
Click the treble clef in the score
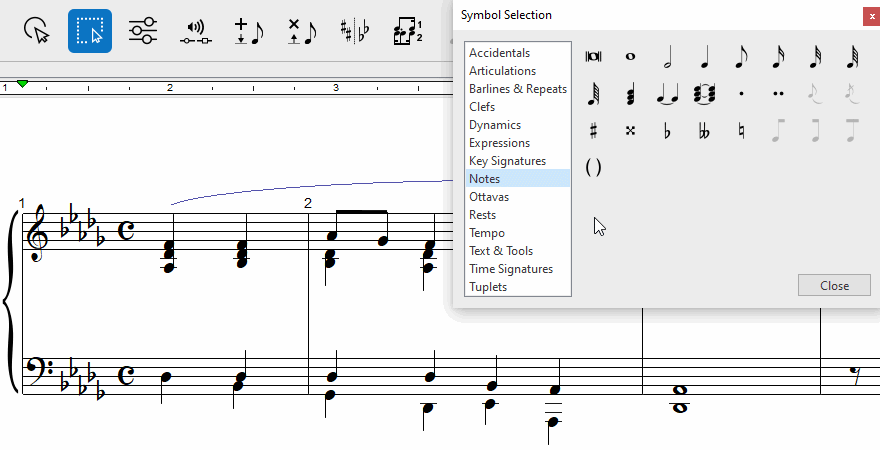click(38, 232)
